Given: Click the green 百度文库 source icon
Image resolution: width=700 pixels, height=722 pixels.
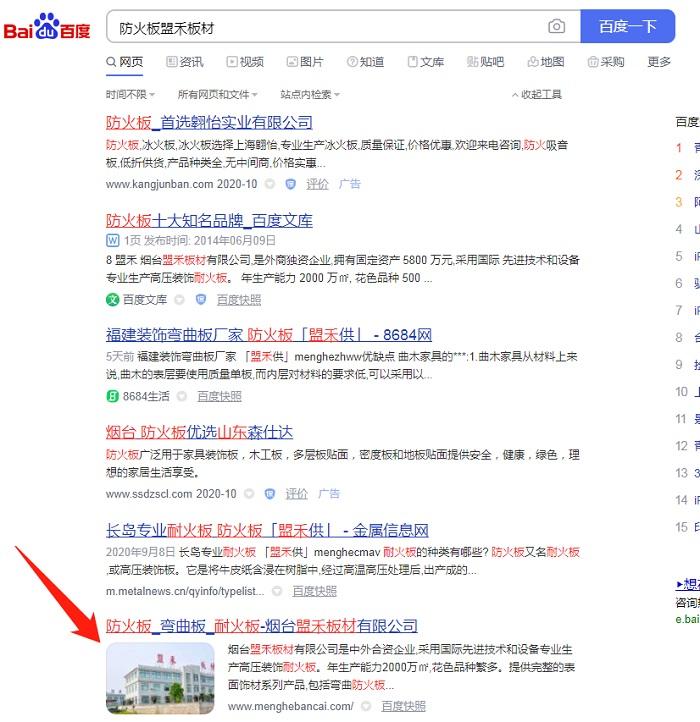Looking at the screenshot, I should [x=112, y=300].
